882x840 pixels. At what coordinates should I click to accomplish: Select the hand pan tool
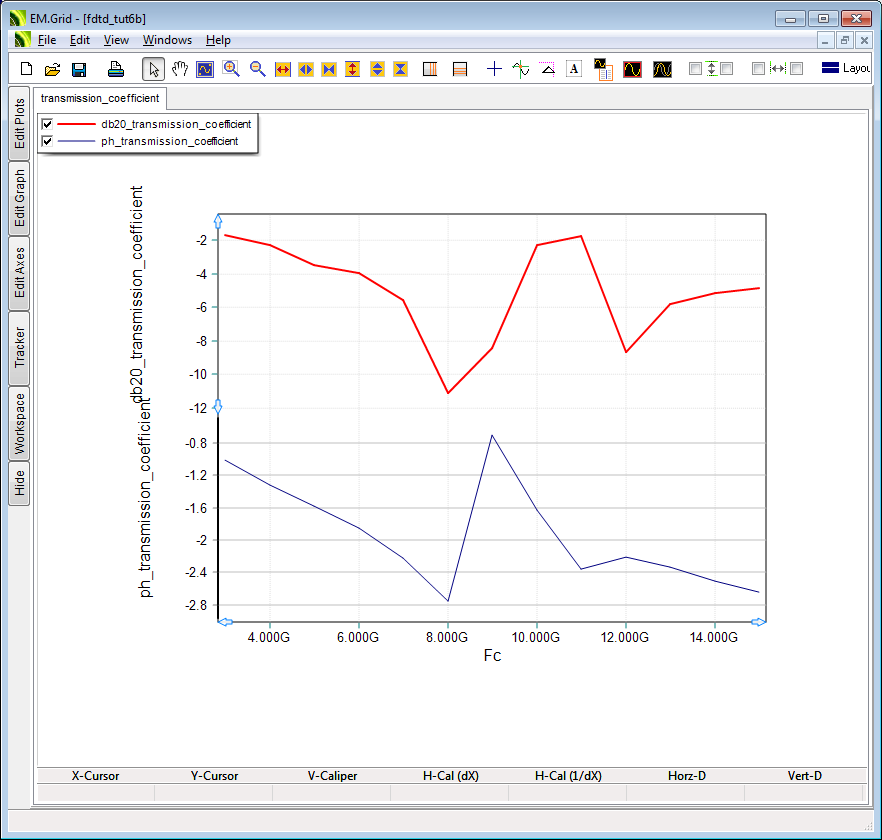point(179,69)
